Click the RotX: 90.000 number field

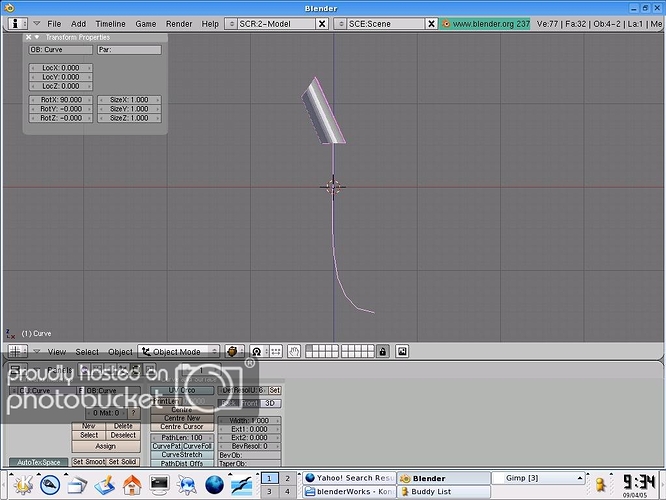[x=61, y=100]
